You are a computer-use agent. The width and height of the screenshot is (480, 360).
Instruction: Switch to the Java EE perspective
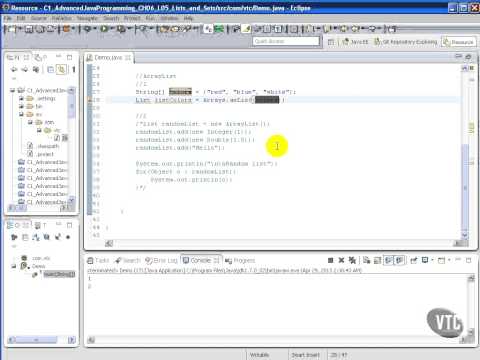355,42
